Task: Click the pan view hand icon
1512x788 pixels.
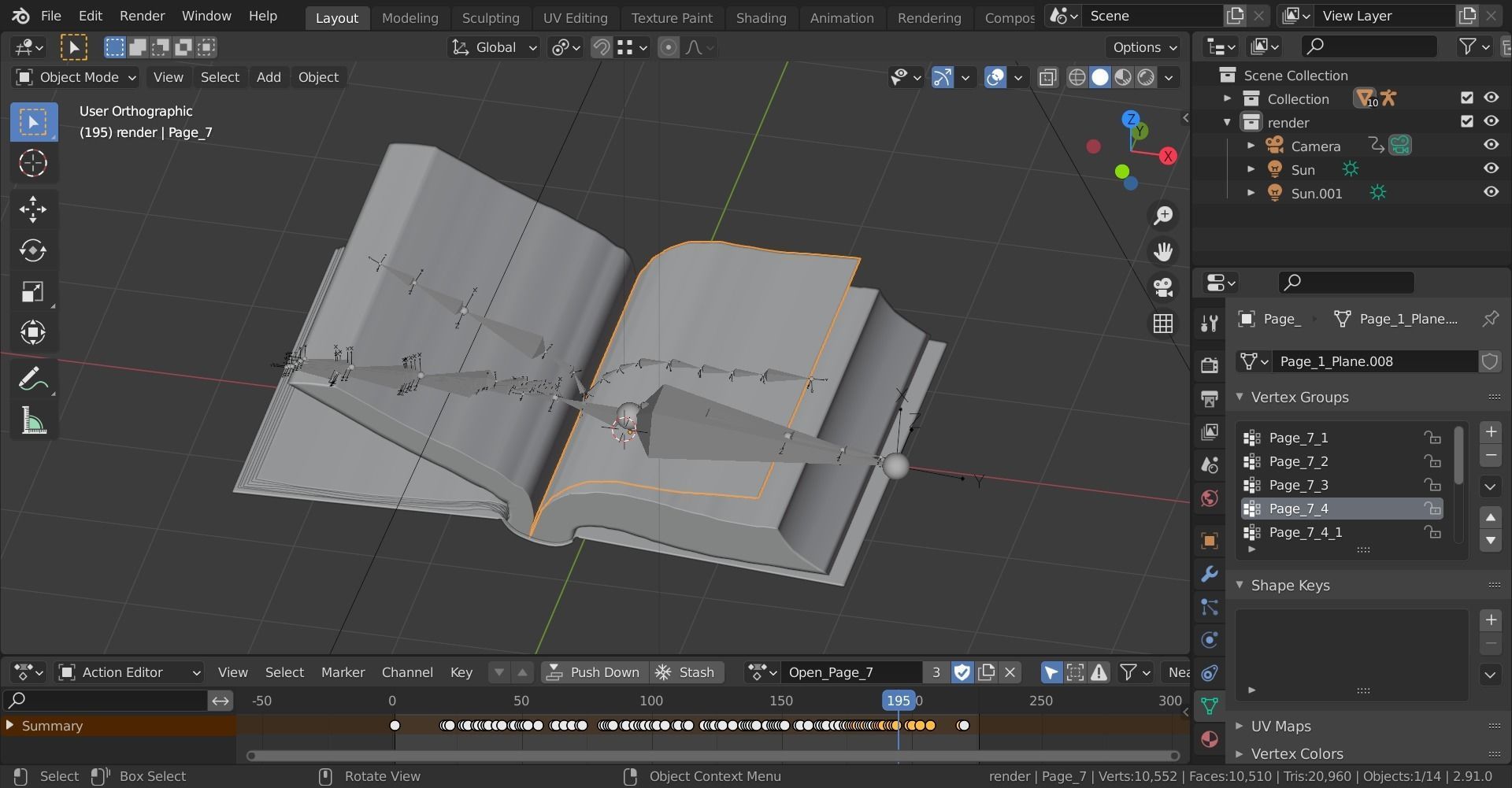Action: tap(1163, 251)
